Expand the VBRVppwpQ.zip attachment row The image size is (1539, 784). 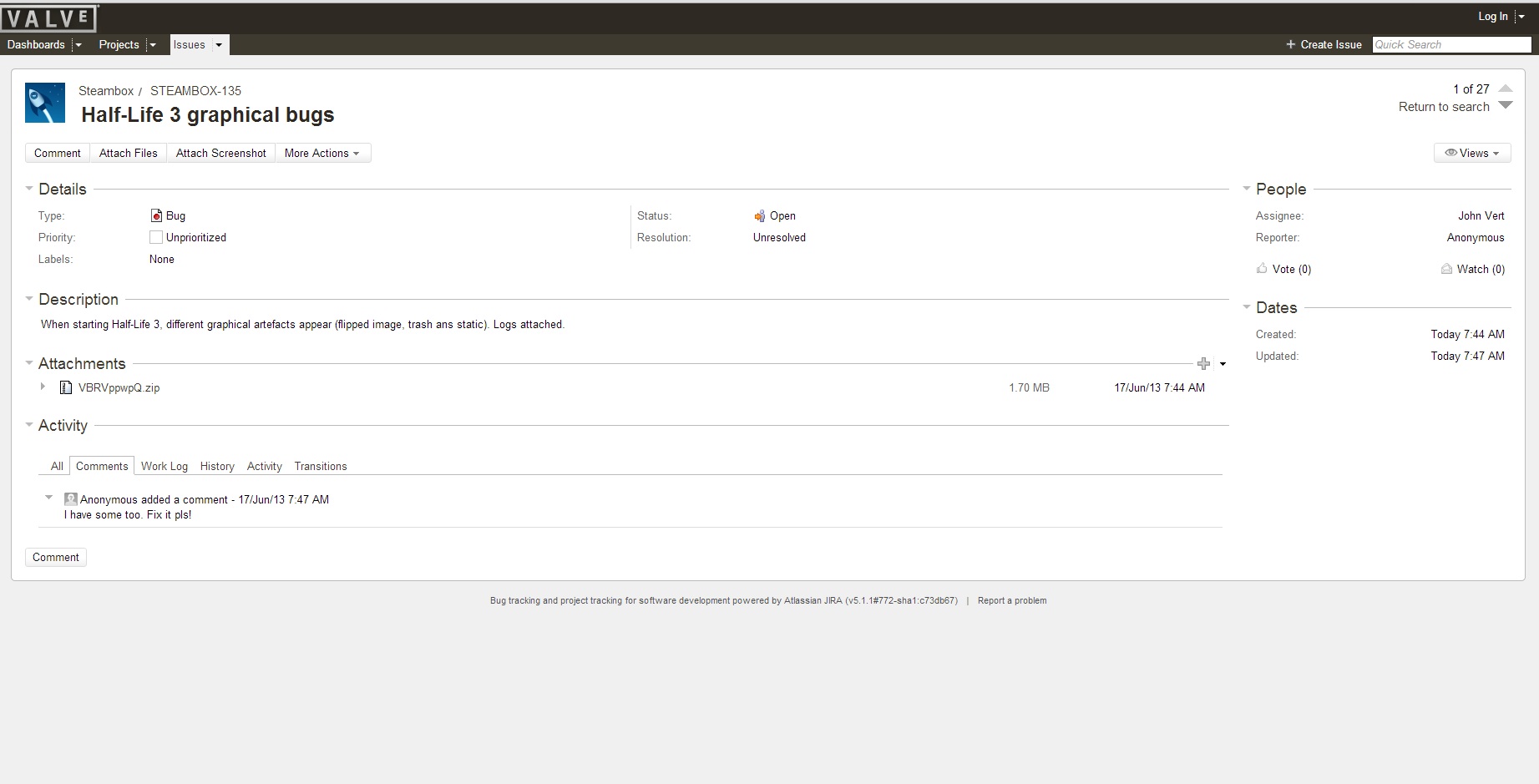tap(43, 387)
